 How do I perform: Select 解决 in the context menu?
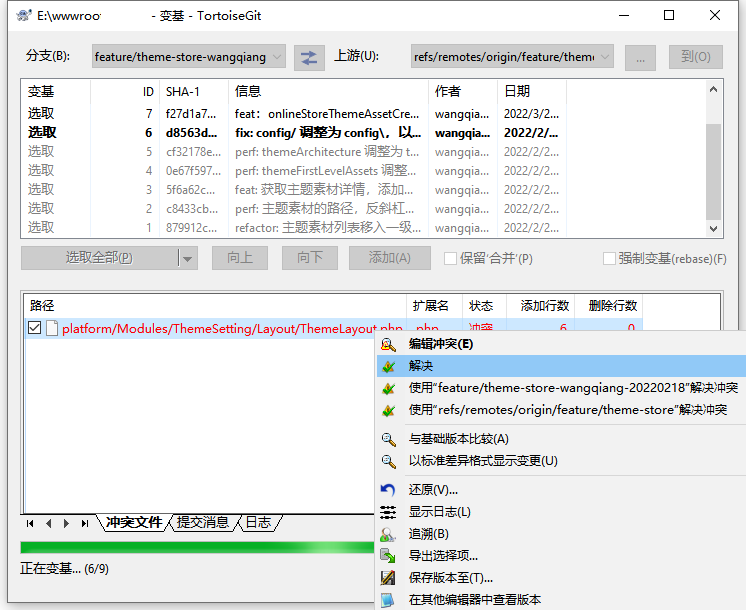tap(561, 366)
